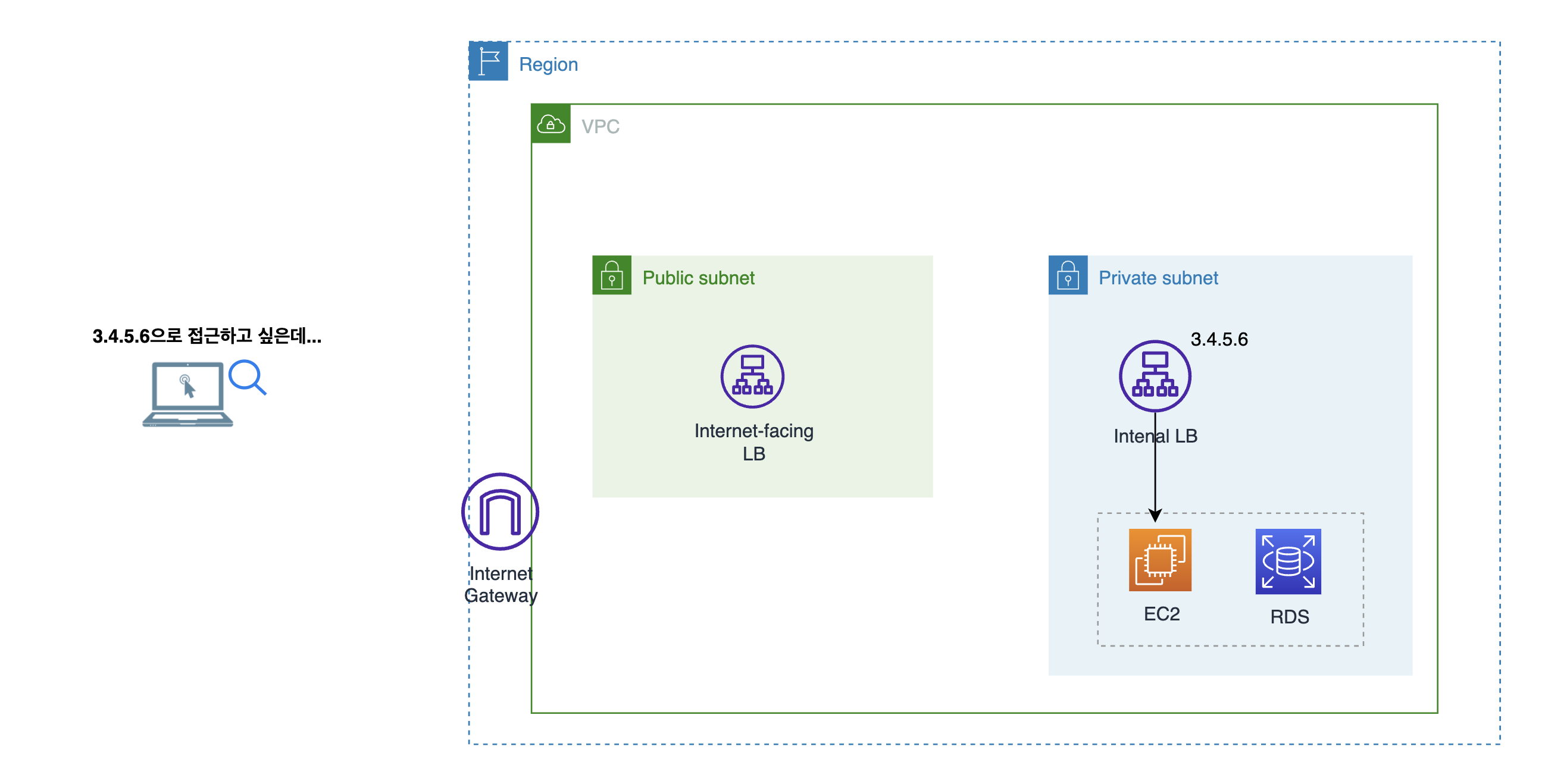This screenshot has width=1545, height=784.
Task: Click the magnifying glass icon
Action: (247, 377)
